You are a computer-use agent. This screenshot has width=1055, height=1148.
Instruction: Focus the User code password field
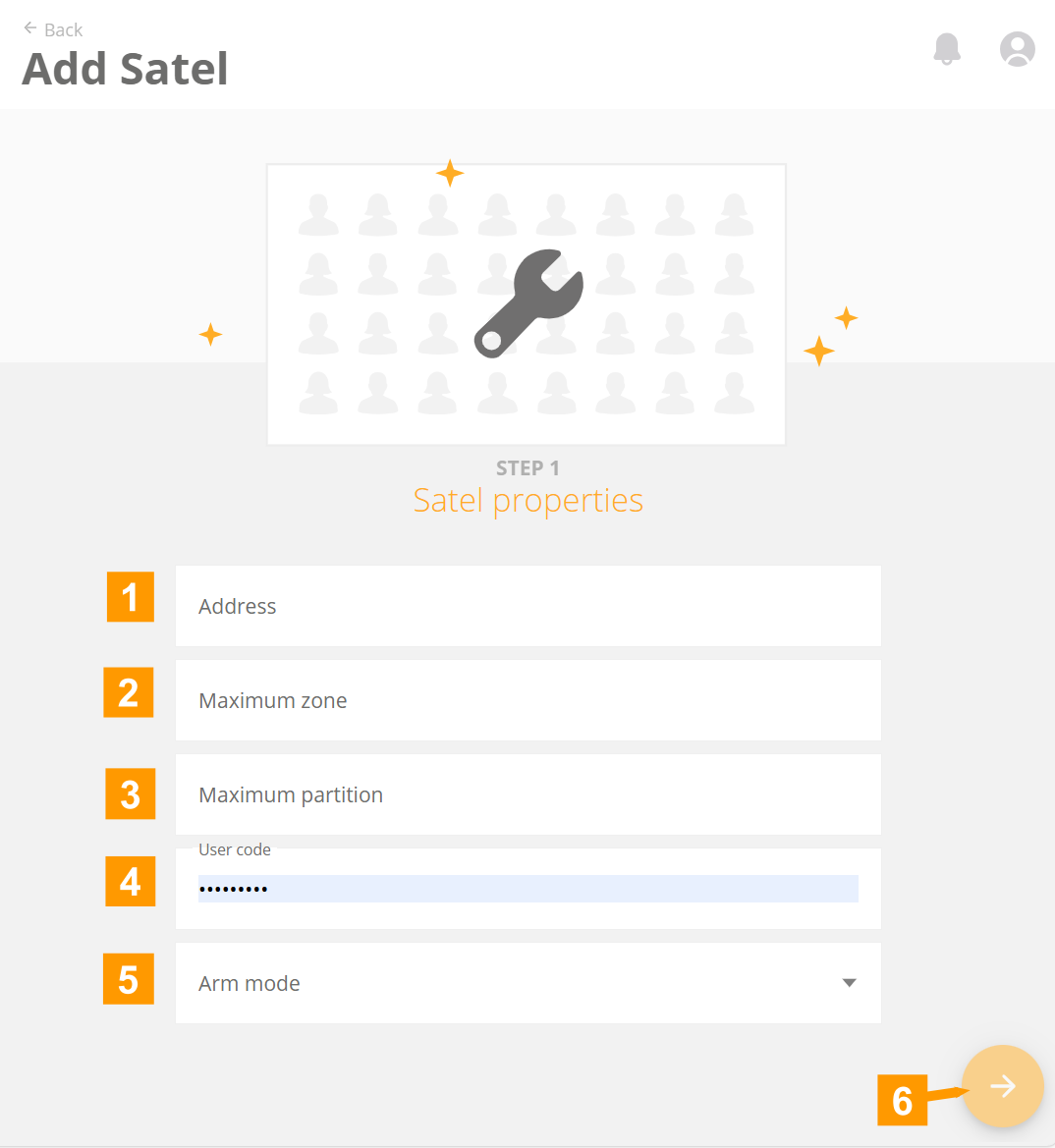click(x=527, y=888)
